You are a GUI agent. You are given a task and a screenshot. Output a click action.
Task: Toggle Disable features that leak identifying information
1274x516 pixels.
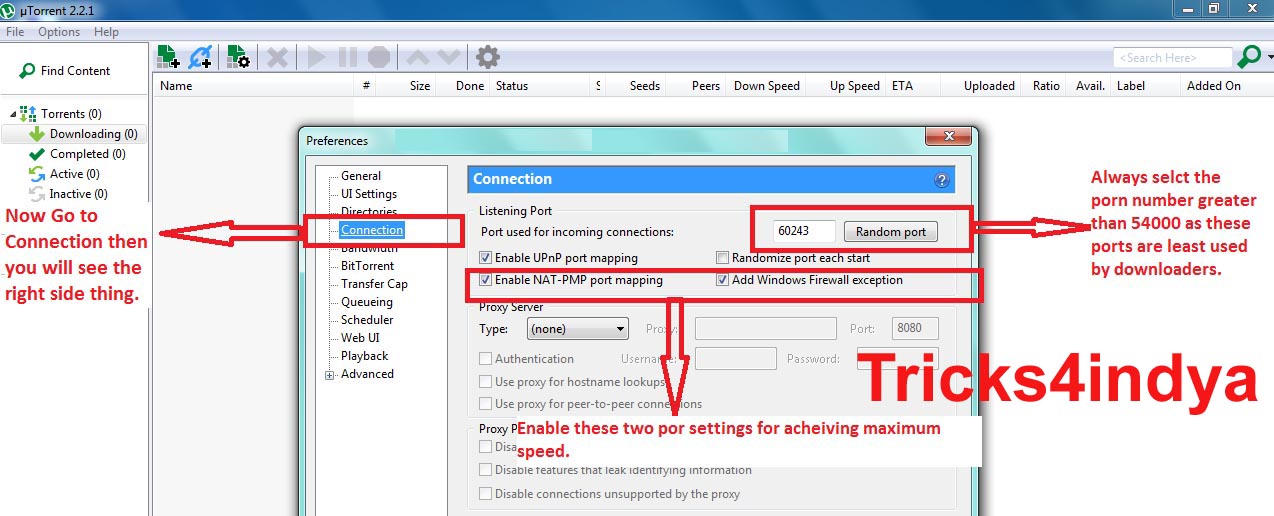coord(486,470)
